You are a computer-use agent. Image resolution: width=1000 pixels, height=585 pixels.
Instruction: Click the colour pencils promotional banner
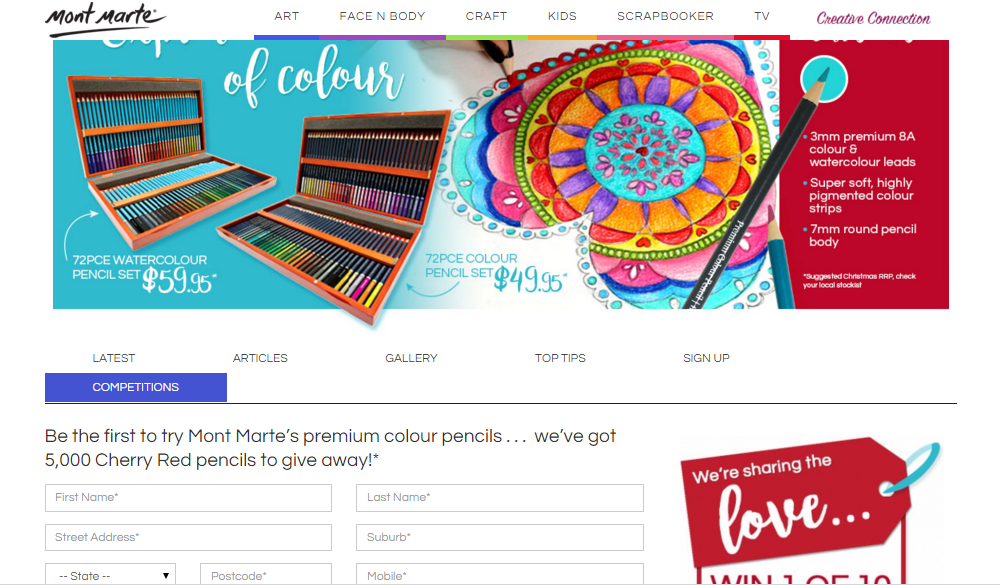[x=501, y=174]
